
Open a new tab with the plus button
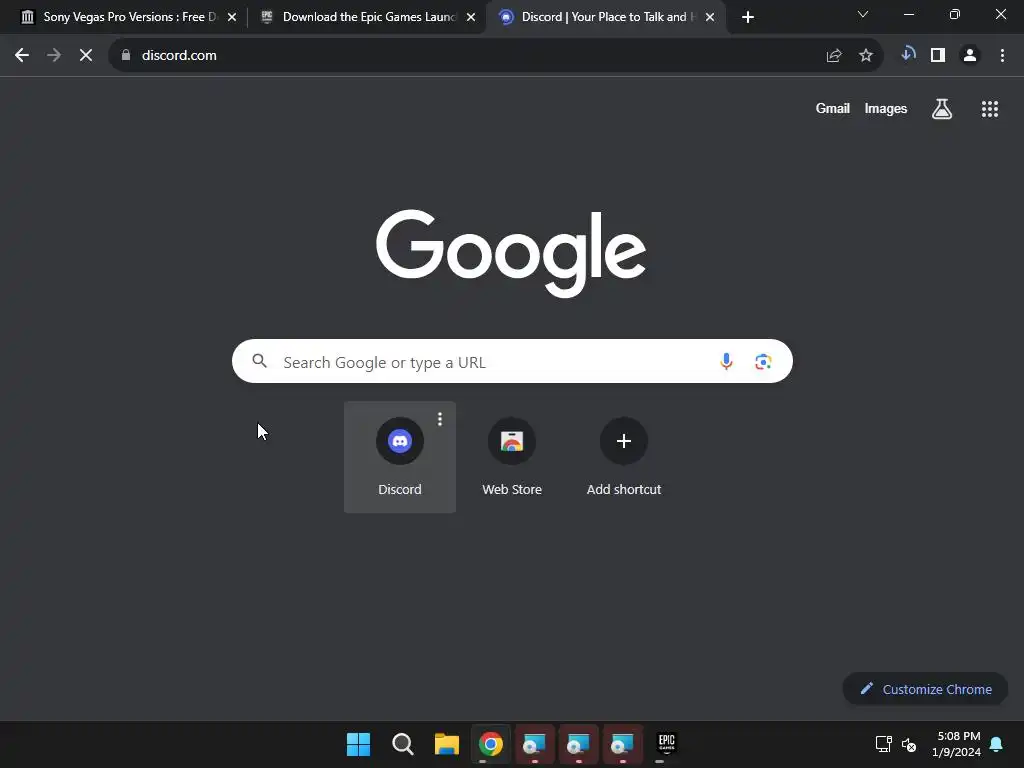point(748,17)
